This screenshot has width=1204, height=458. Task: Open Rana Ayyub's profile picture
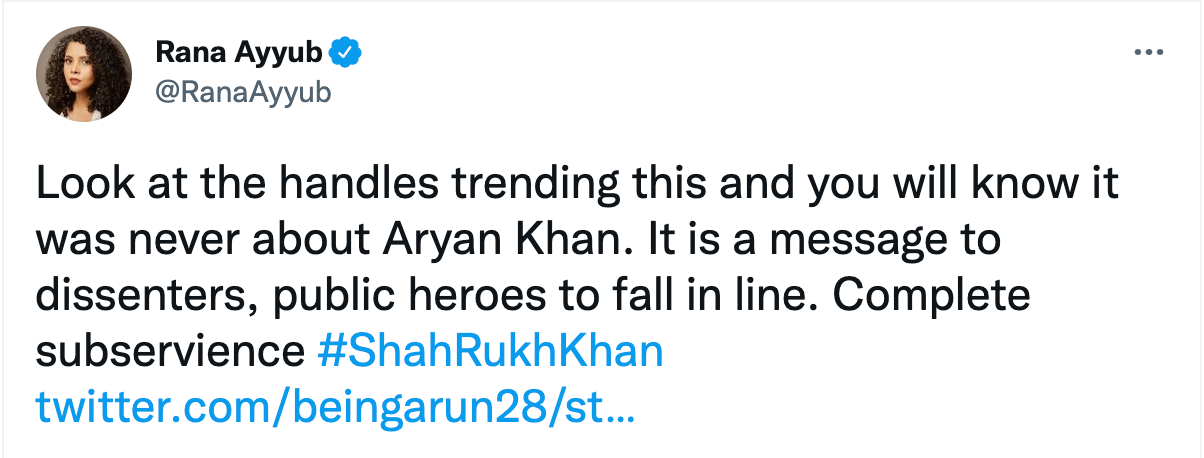point(84,75)
